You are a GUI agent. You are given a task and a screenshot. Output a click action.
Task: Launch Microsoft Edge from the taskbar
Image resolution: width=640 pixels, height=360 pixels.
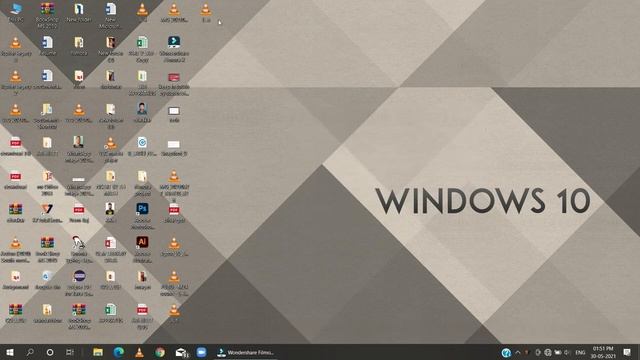[118, 352]
